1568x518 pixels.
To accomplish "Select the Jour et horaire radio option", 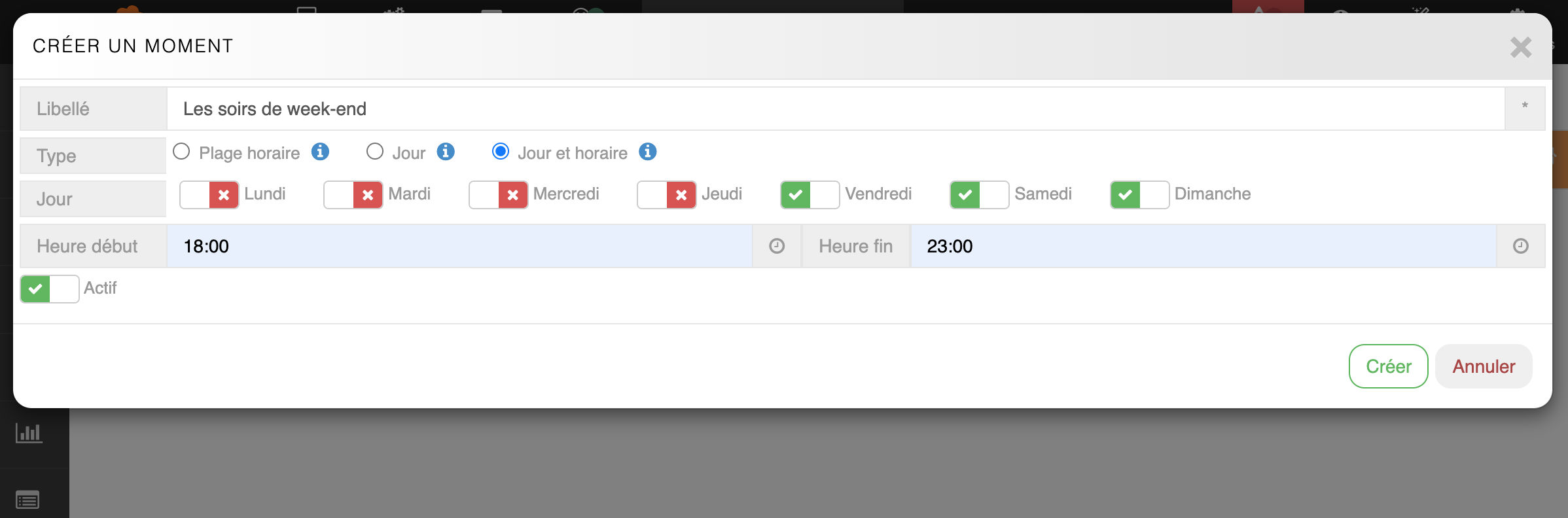I will pyautogui.click(x=501, y=152).
